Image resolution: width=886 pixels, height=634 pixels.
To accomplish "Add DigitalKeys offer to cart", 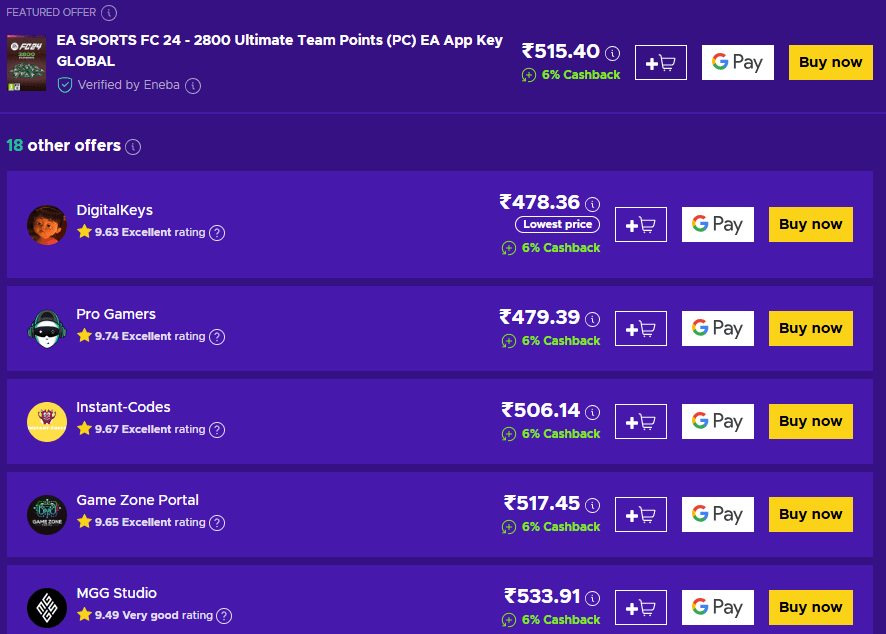I will pos(640,225).
